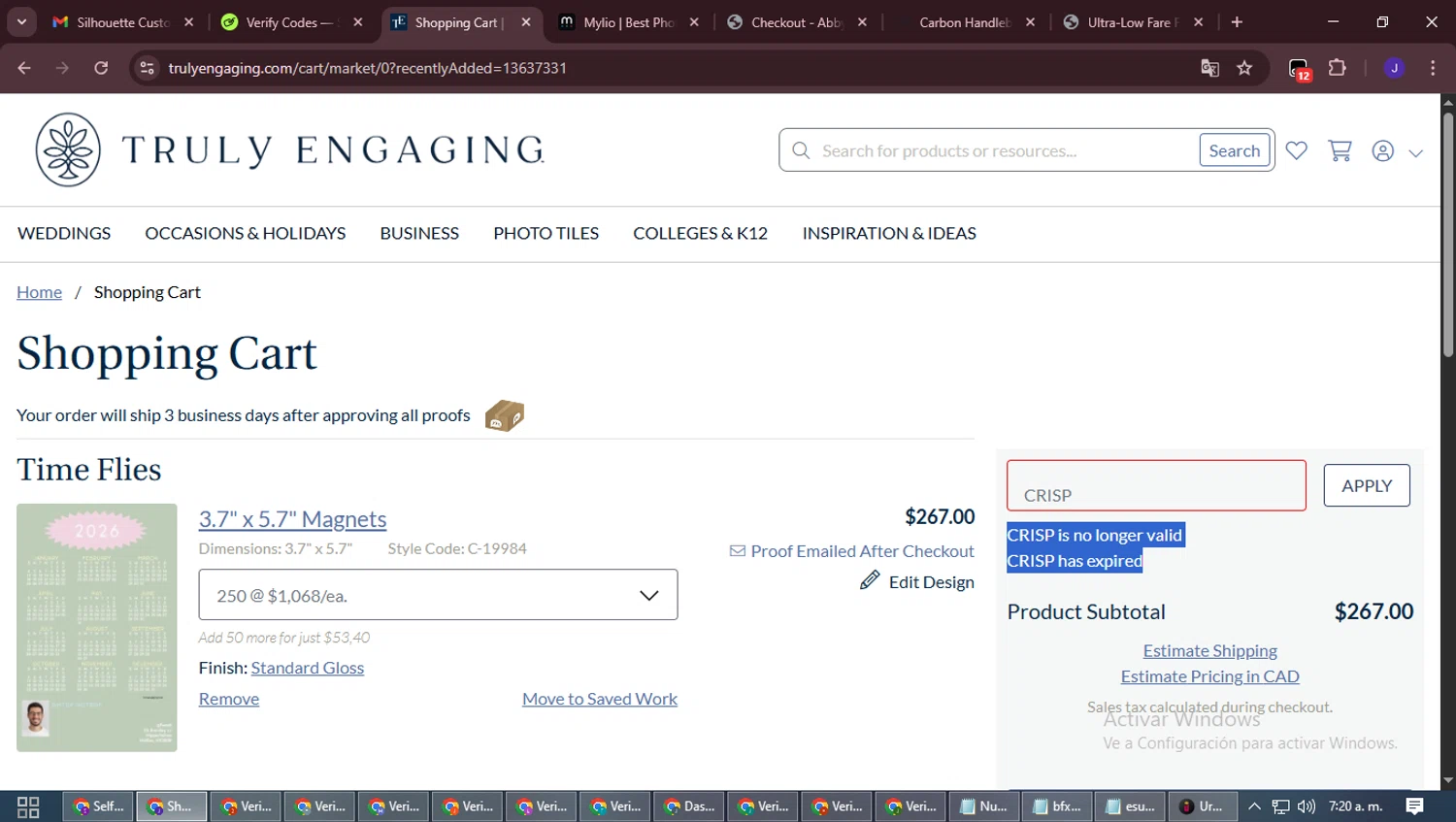Click Proof Emailed After Checkout text
This screenshot has width=1456, height=822.
tap(862, 551)
